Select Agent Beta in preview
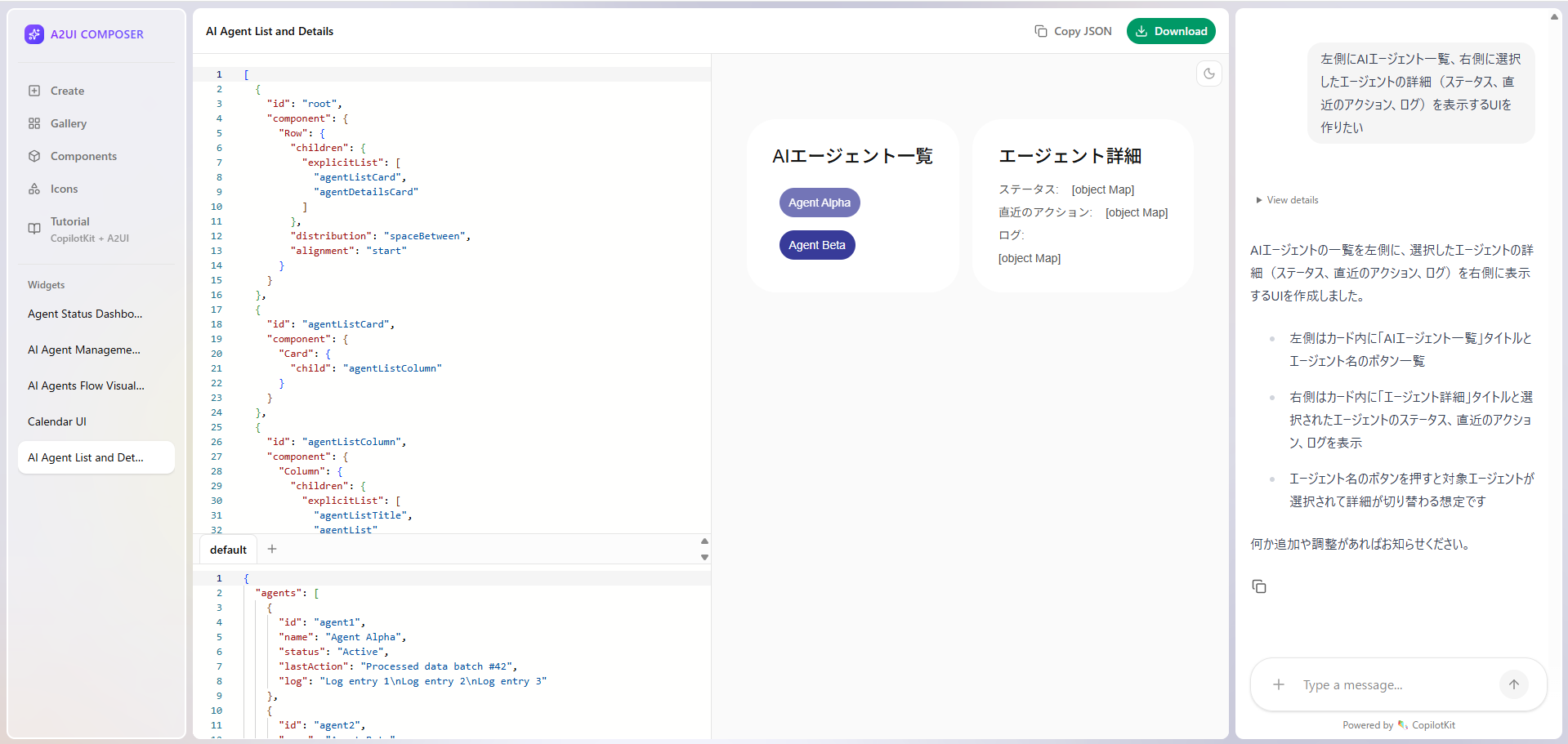The width and height of the screenshot is (1568, 744). (816, 245)
